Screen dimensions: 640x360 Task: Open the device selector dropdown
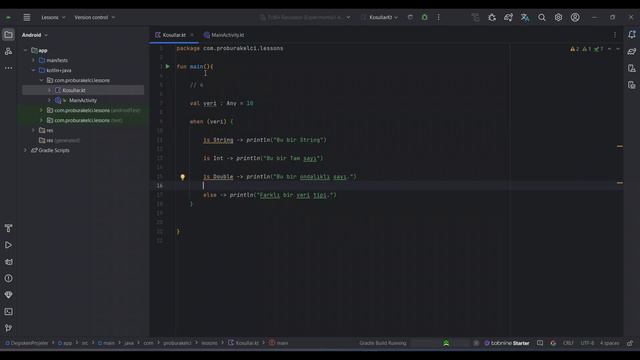305,18
